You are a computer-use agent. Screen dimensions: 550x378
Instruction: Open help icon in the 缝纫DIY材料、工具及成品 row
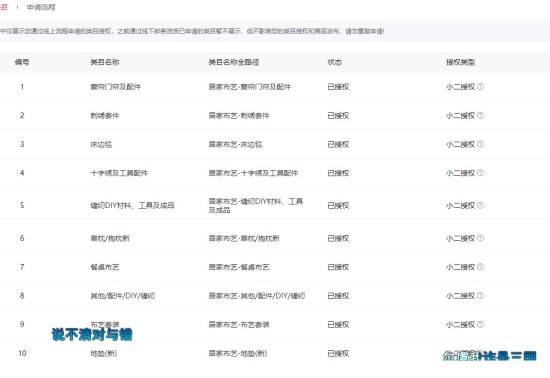pyautogui.click(x=481, y=205)
